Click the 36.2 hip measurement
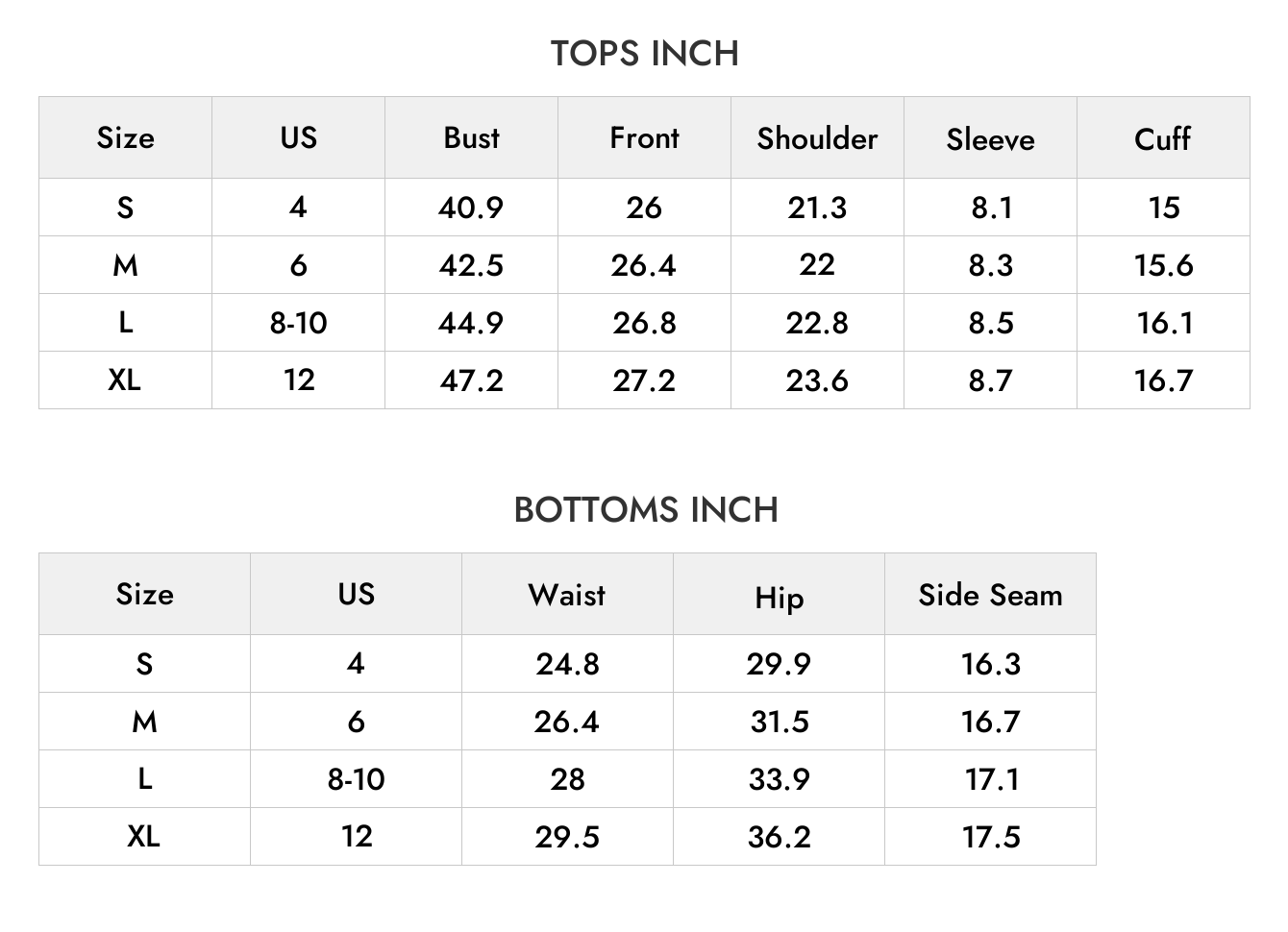 click(x=779, y=837)
